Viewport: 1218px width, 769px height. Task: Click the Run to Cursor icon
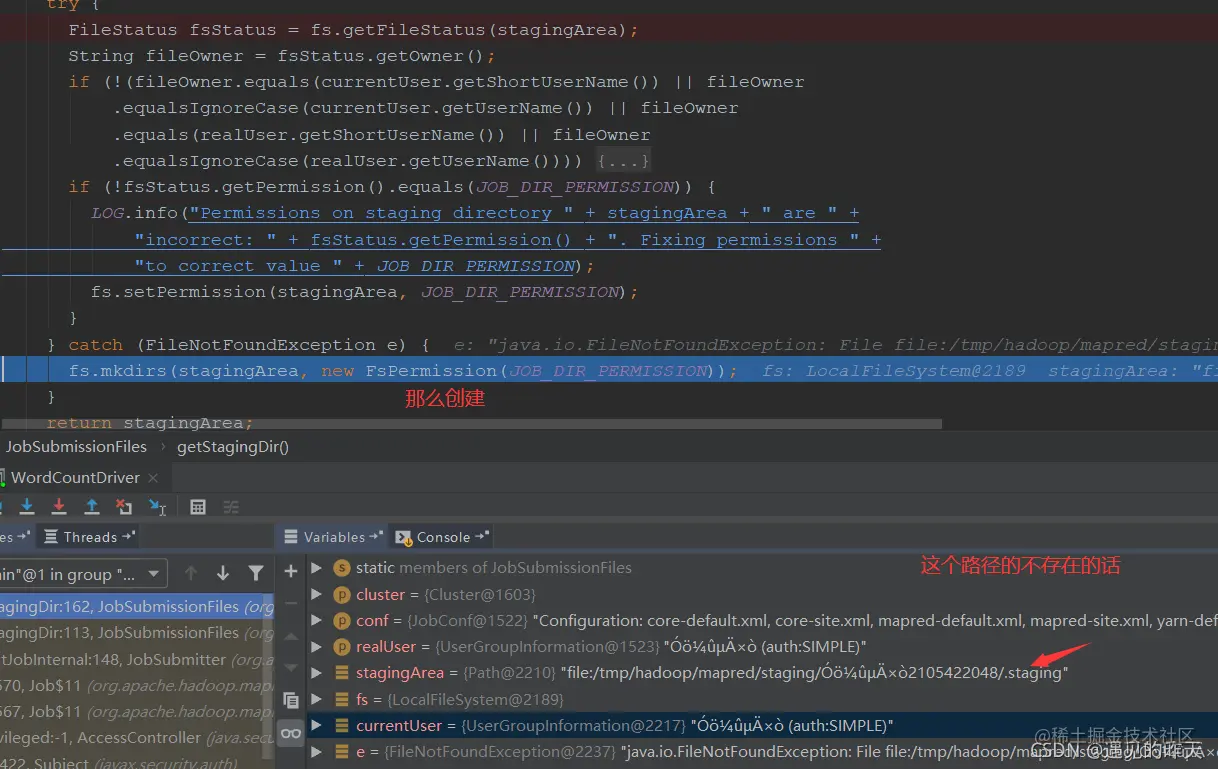[x=157, y=506]
